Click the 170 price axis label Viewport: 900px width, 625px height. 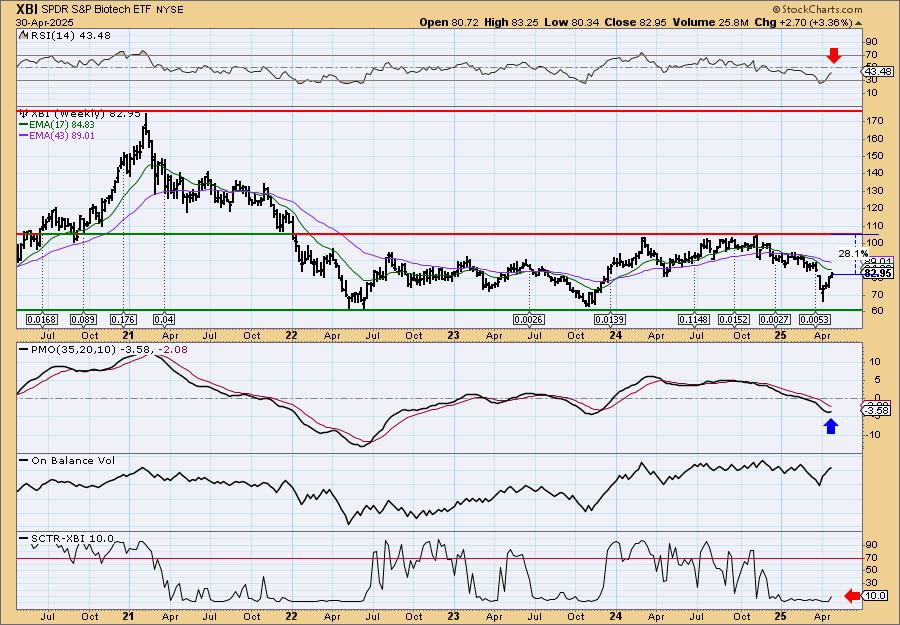pyautogui.click(x=874, y=121)
